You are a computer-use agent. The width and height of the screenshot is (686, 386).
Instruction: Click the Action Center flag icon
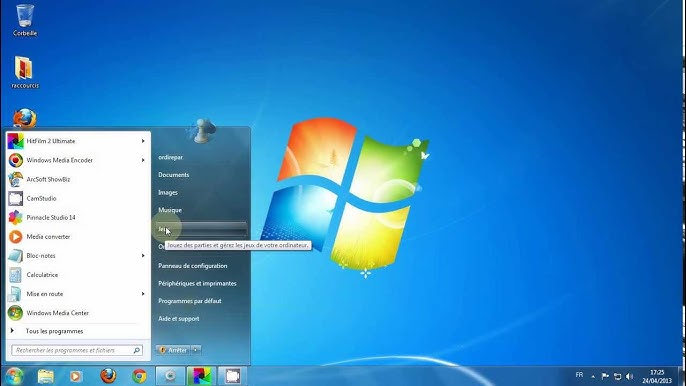point(605,376)
